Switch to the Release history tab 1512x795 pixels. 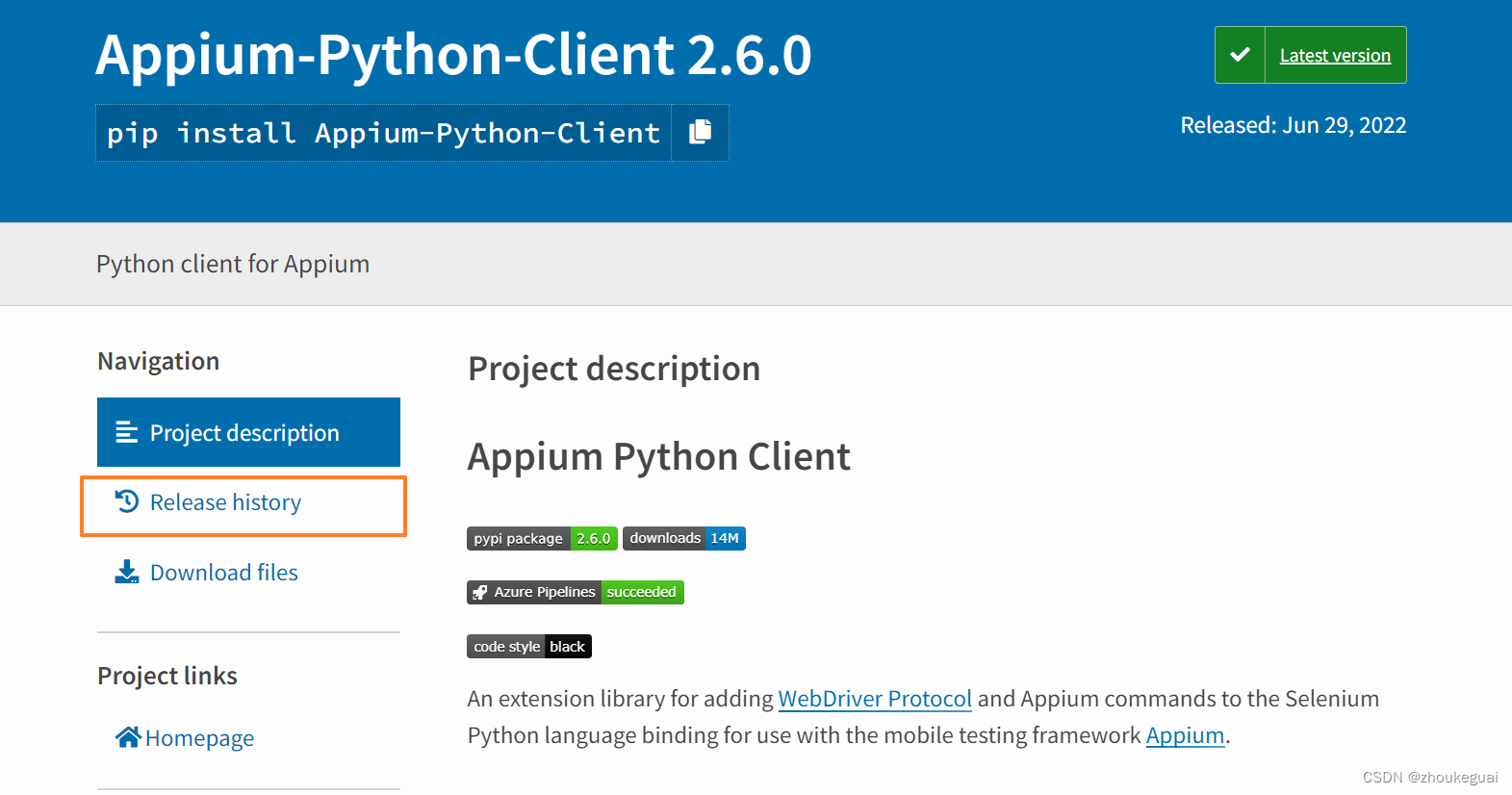point(225,502)
